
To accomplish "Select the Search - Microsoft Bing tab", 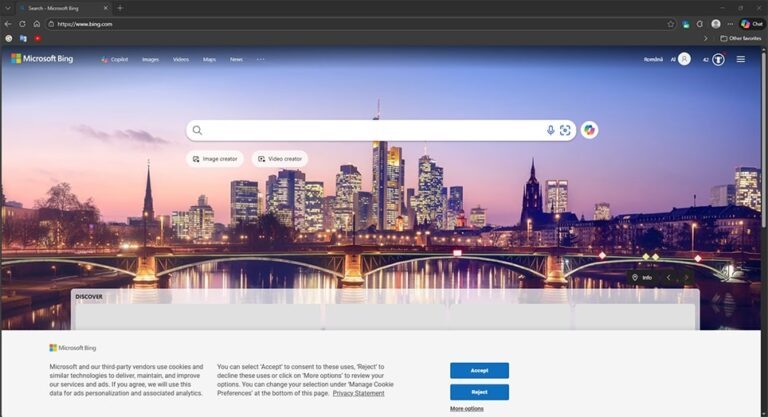I will [x=64, y=8].
